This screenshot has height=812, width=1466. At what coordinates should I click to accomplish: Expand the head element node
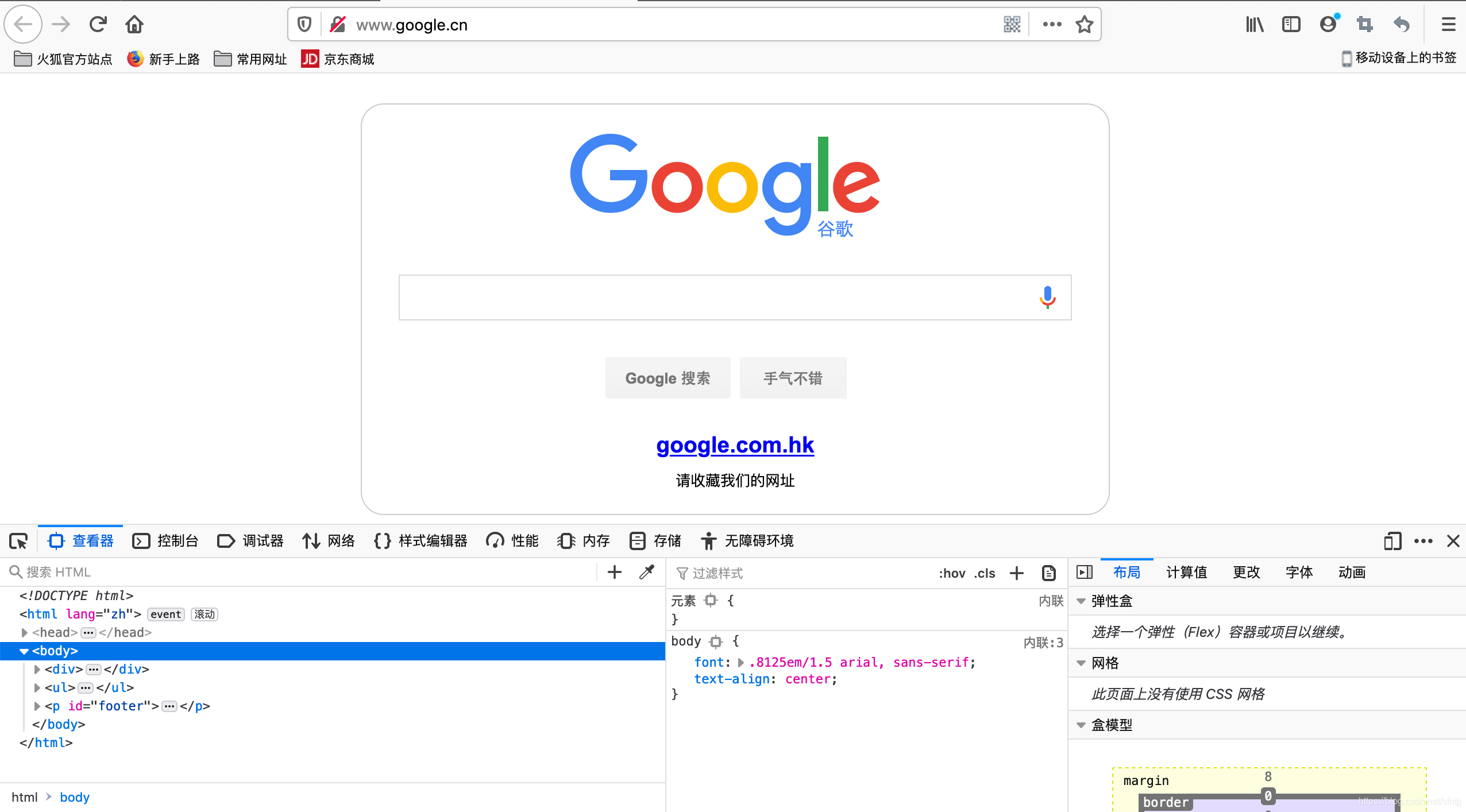pyautogui.click(x=25, y=632)
